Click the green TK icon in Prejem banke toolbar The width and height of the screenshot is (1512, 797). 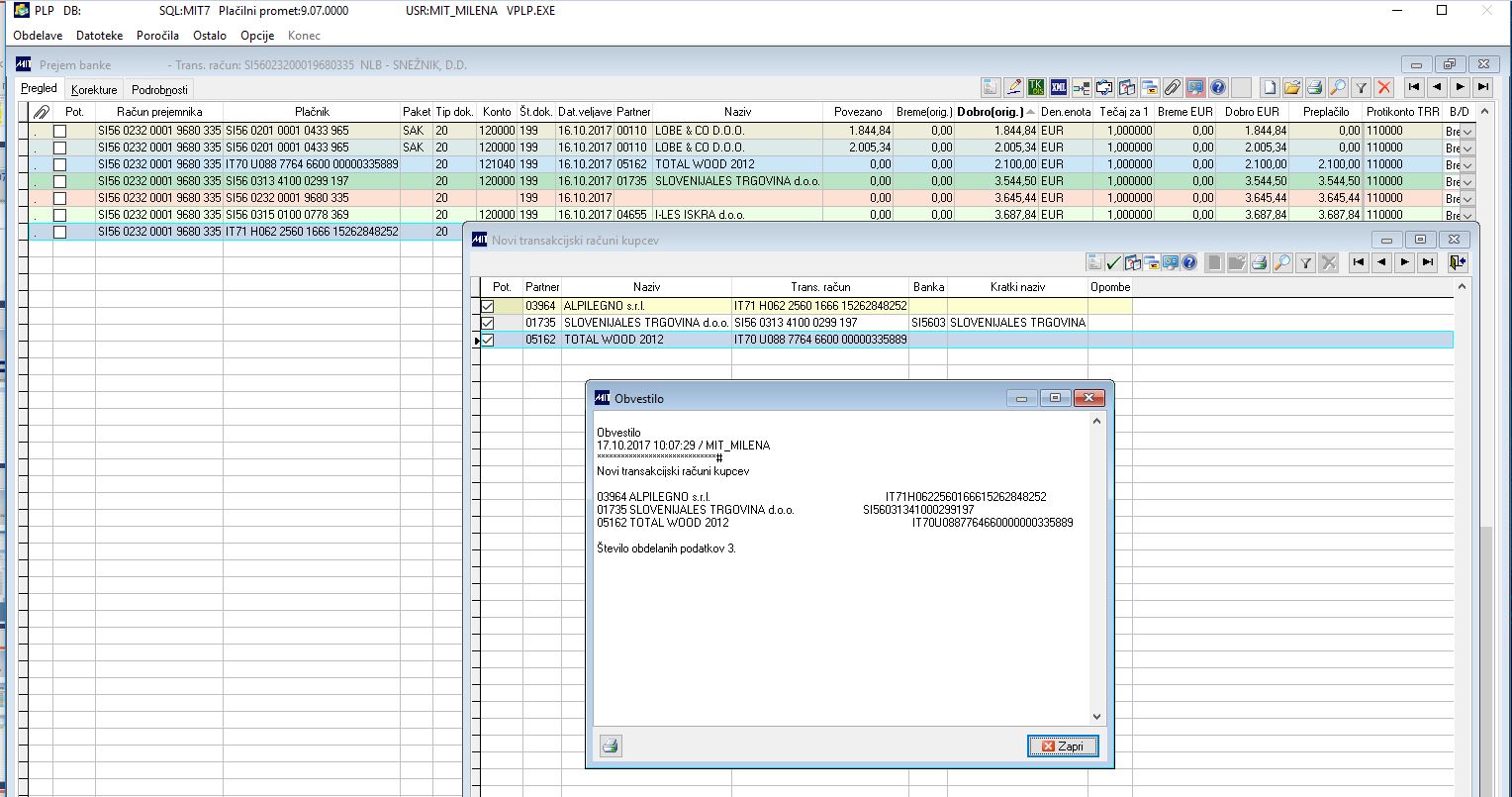tap(1037, 87)
